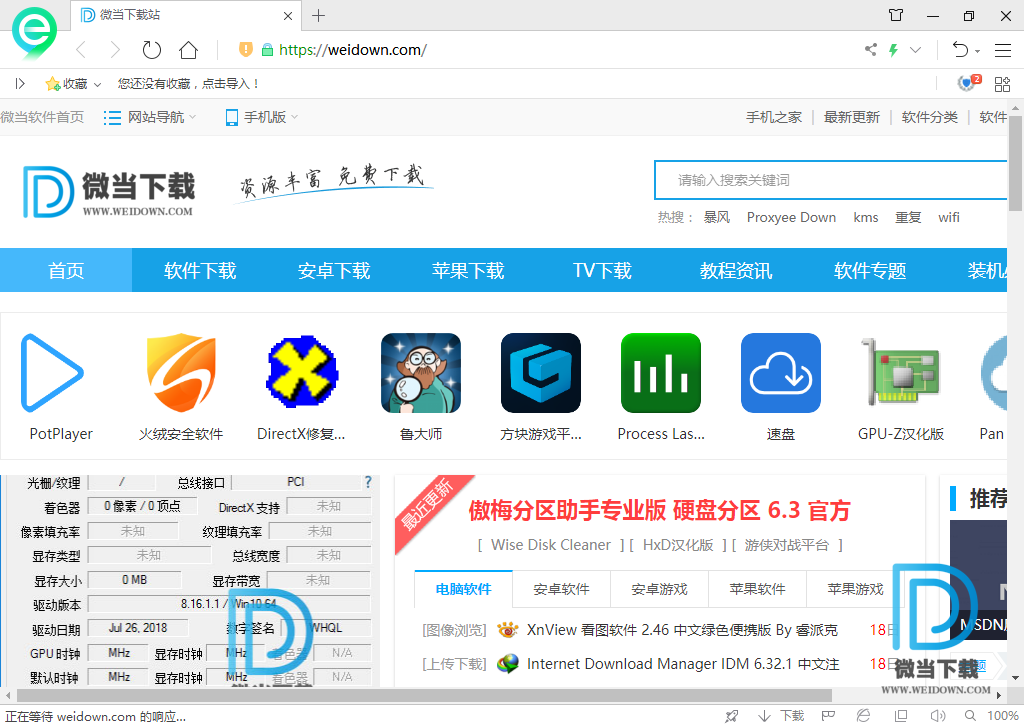Click the 微当下载 site logo
This screenshot has width=1024, height=728.
(x=109, y=192)
